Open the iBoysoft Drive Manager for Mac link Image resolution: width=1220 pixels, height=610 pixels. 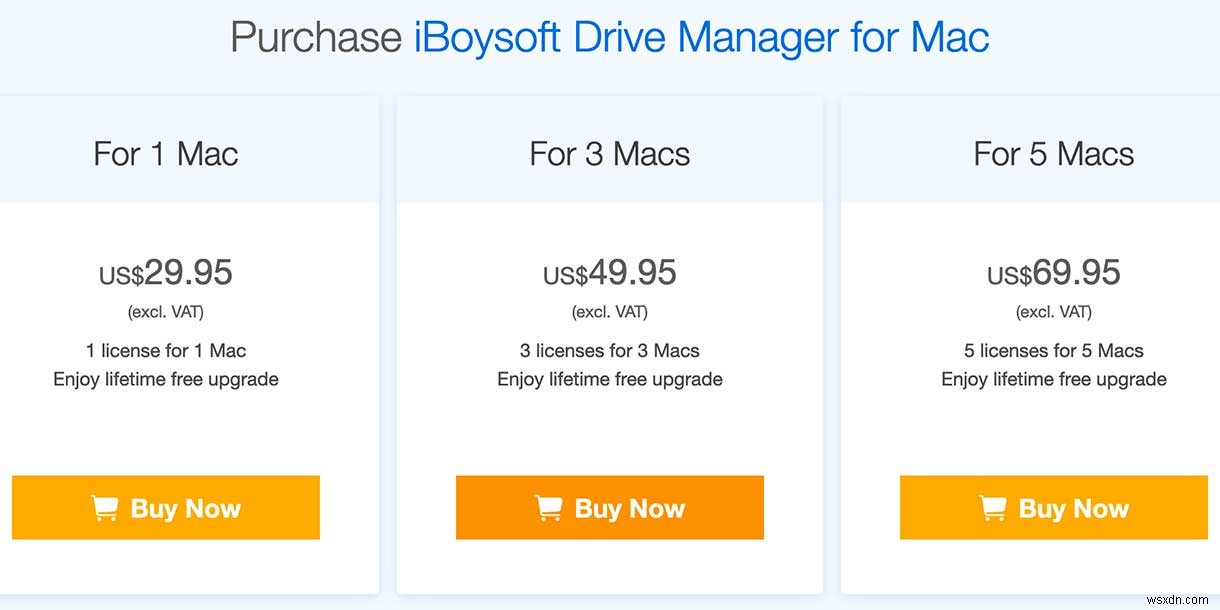pyautogui.click(x=700, y=37)
